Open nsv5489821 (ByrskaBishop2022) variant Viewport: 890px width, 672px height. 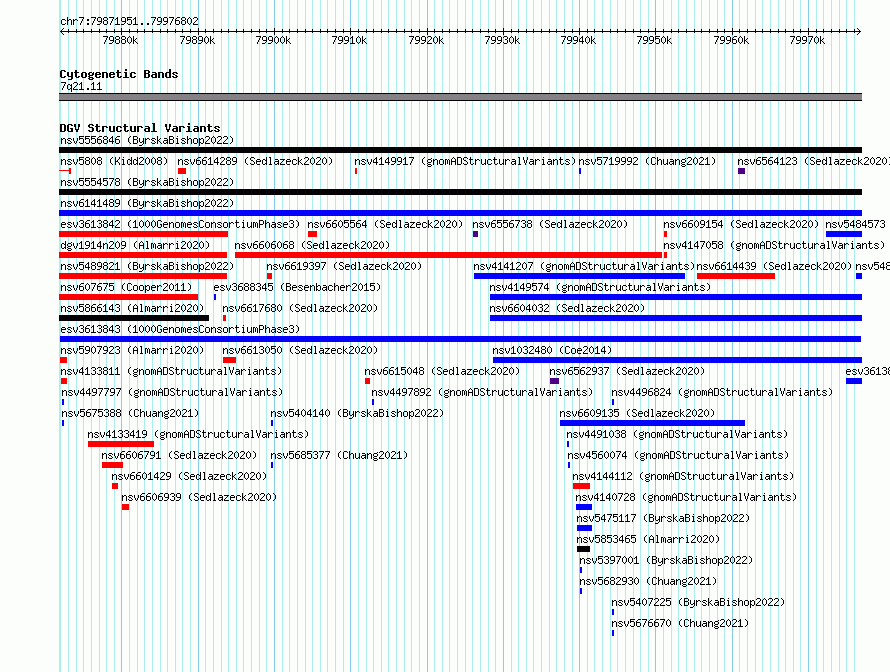147,266
